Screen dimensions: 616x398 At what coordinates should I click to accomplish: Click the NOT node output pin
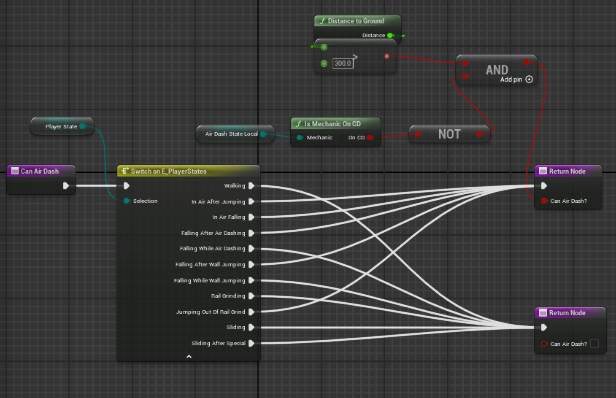(479, 134)
